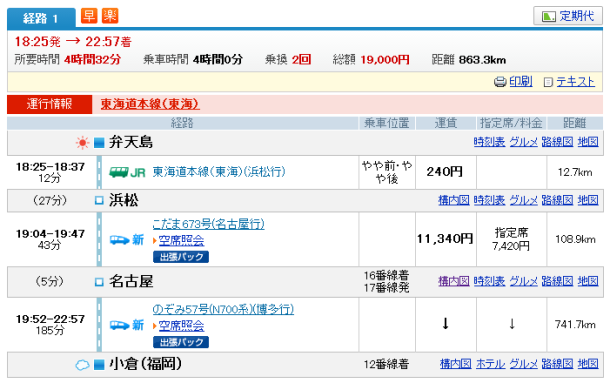Screen dimensions: 610x383
Task: Open the テキスト link
Action: [x=575, y=81]
